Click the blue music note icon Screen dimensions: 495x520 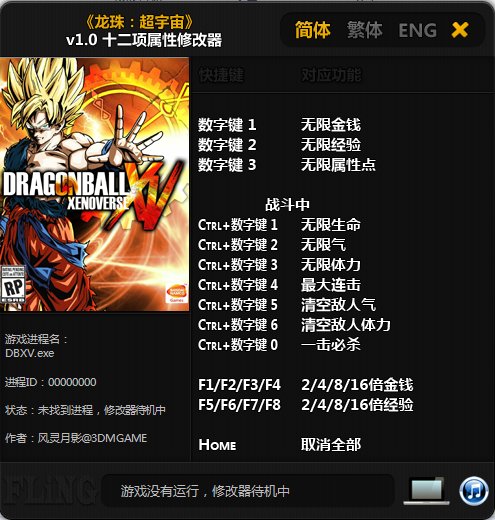click(474, 491)
